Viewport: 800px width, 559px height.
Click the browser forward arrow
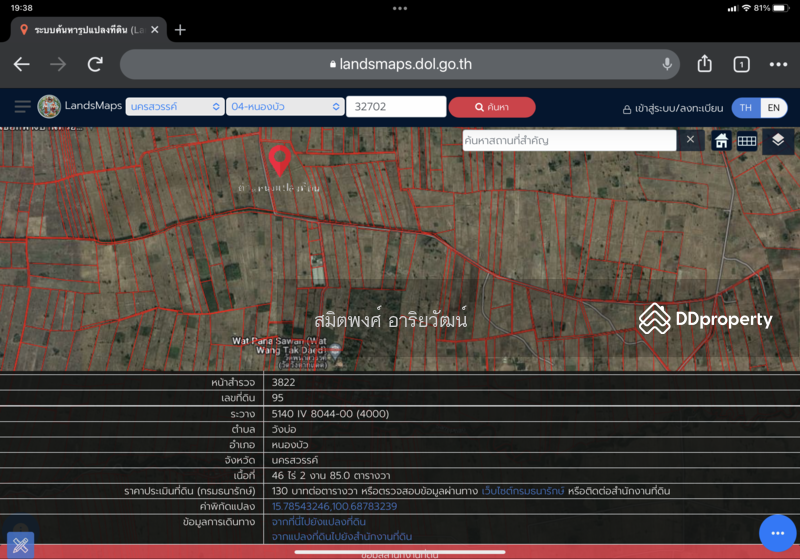pyautogui.click(x=58, y=64)
